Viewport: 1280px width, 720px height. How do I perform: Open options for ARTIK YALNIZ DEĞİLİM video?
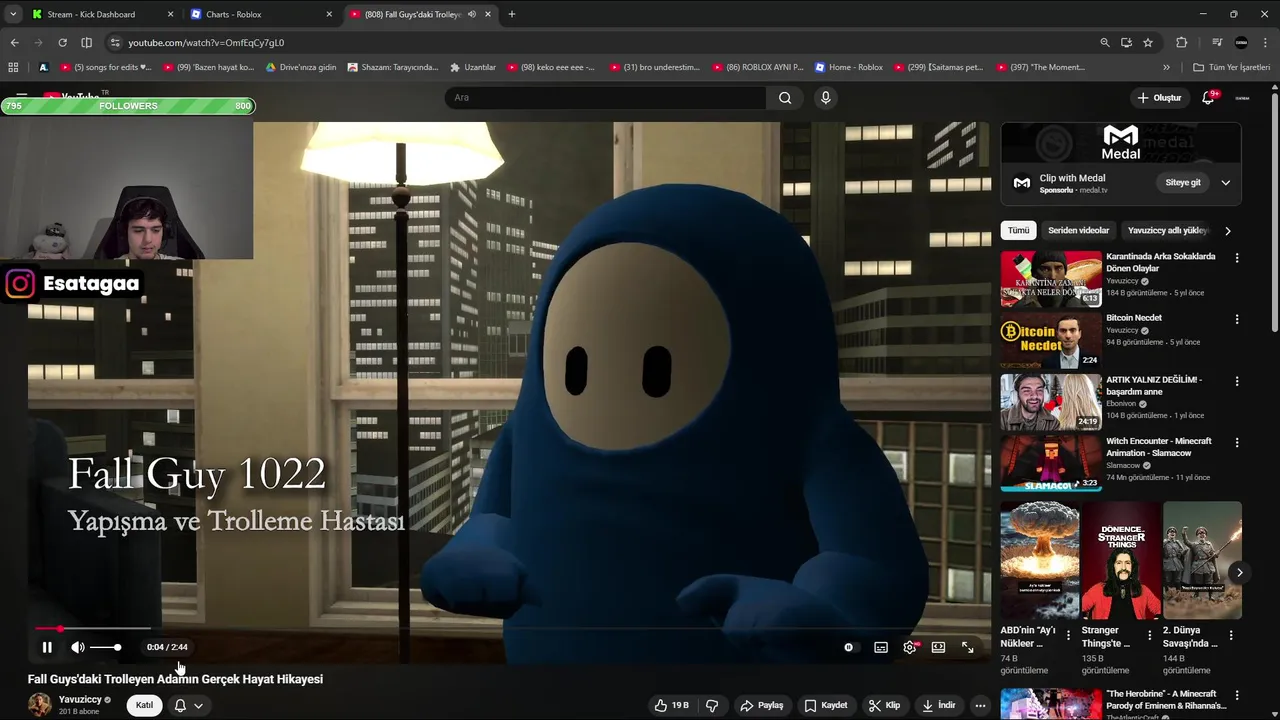click(x=1237, y=381)
